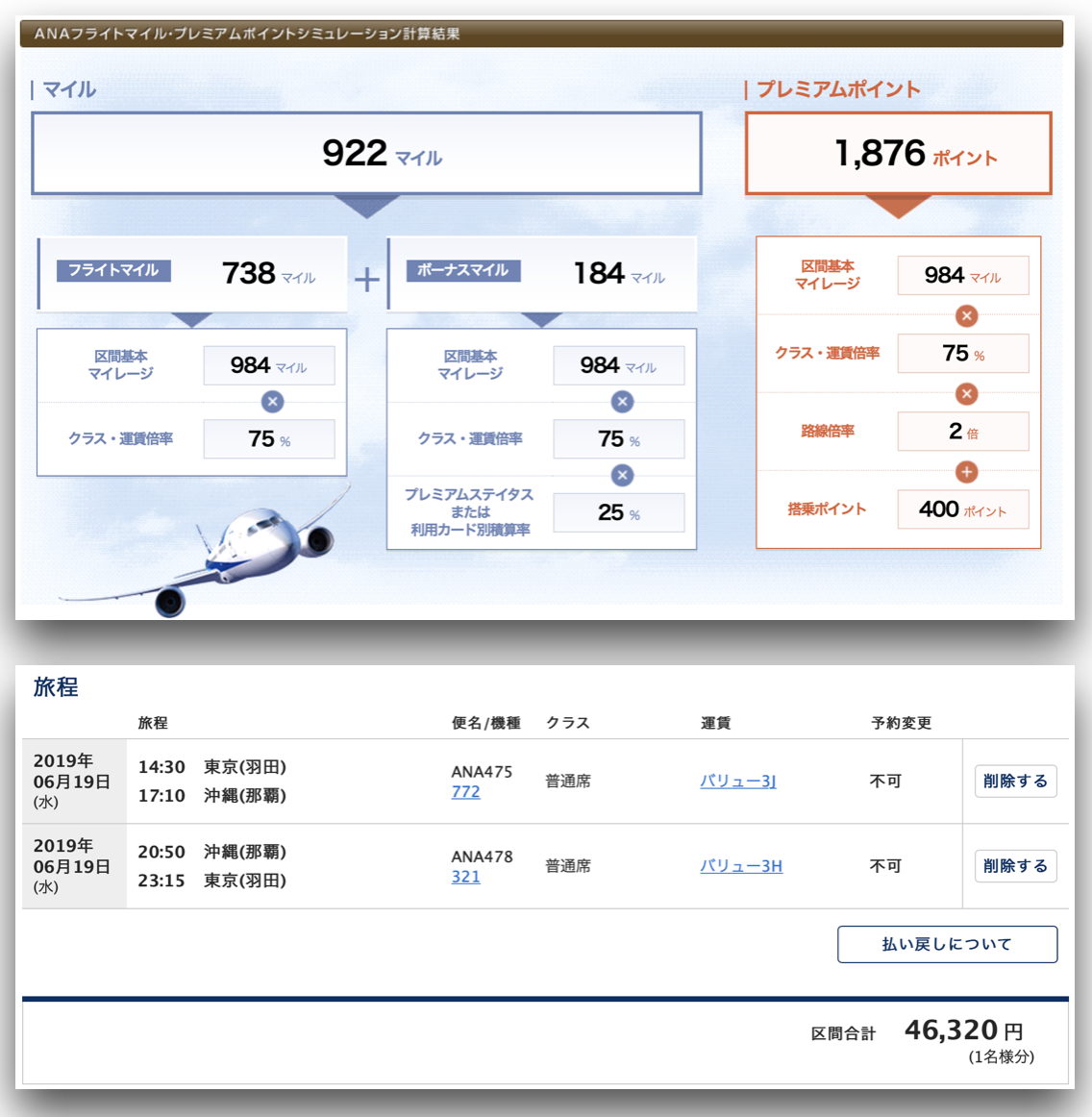The height and width of the screenshot is (1117, 1092).
Task: Click the マイル section heading
Action: coord(69,89)
